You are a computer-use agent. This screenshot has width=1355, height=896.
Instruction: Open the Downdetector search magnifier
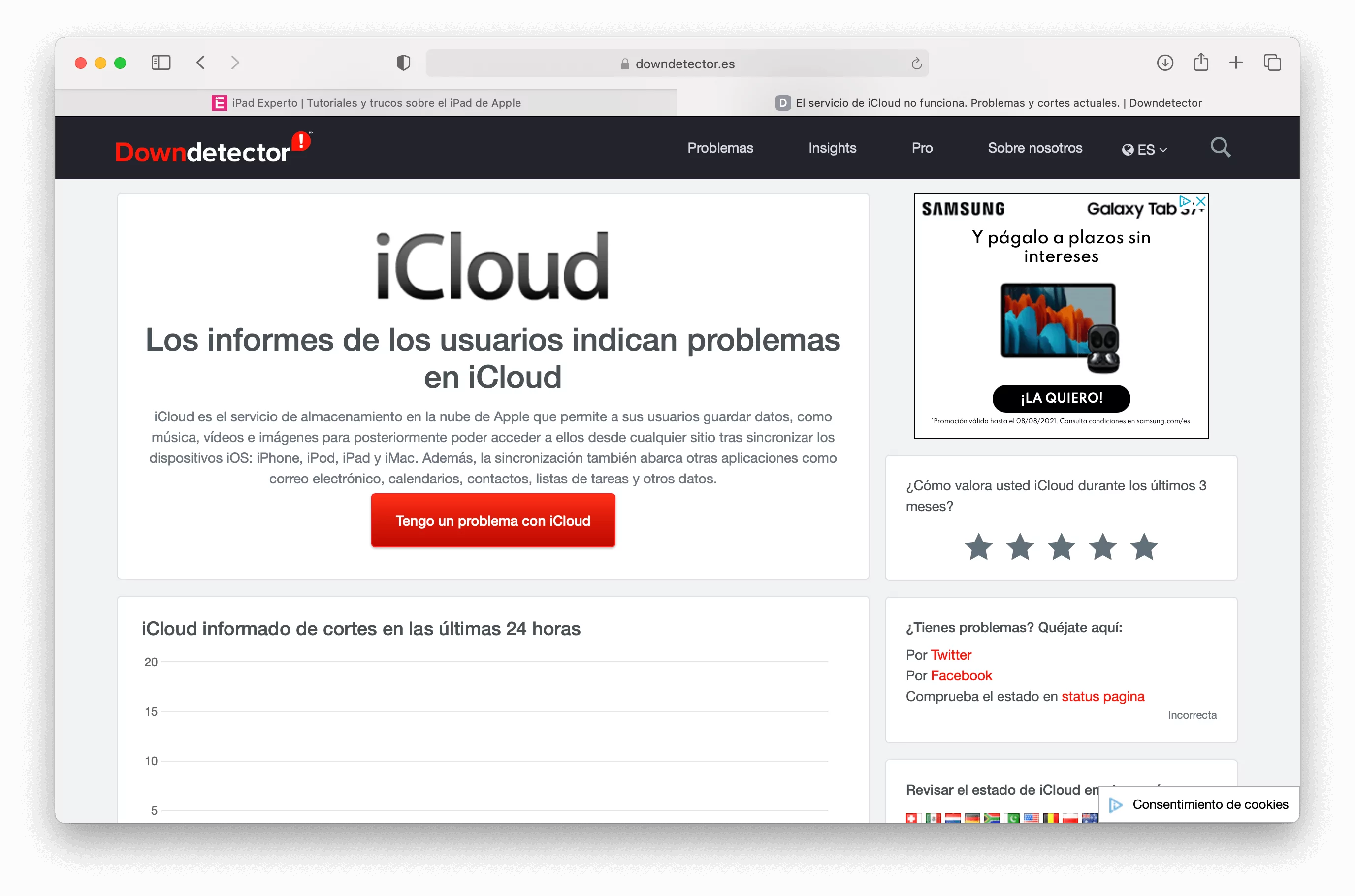point(1220,147)
